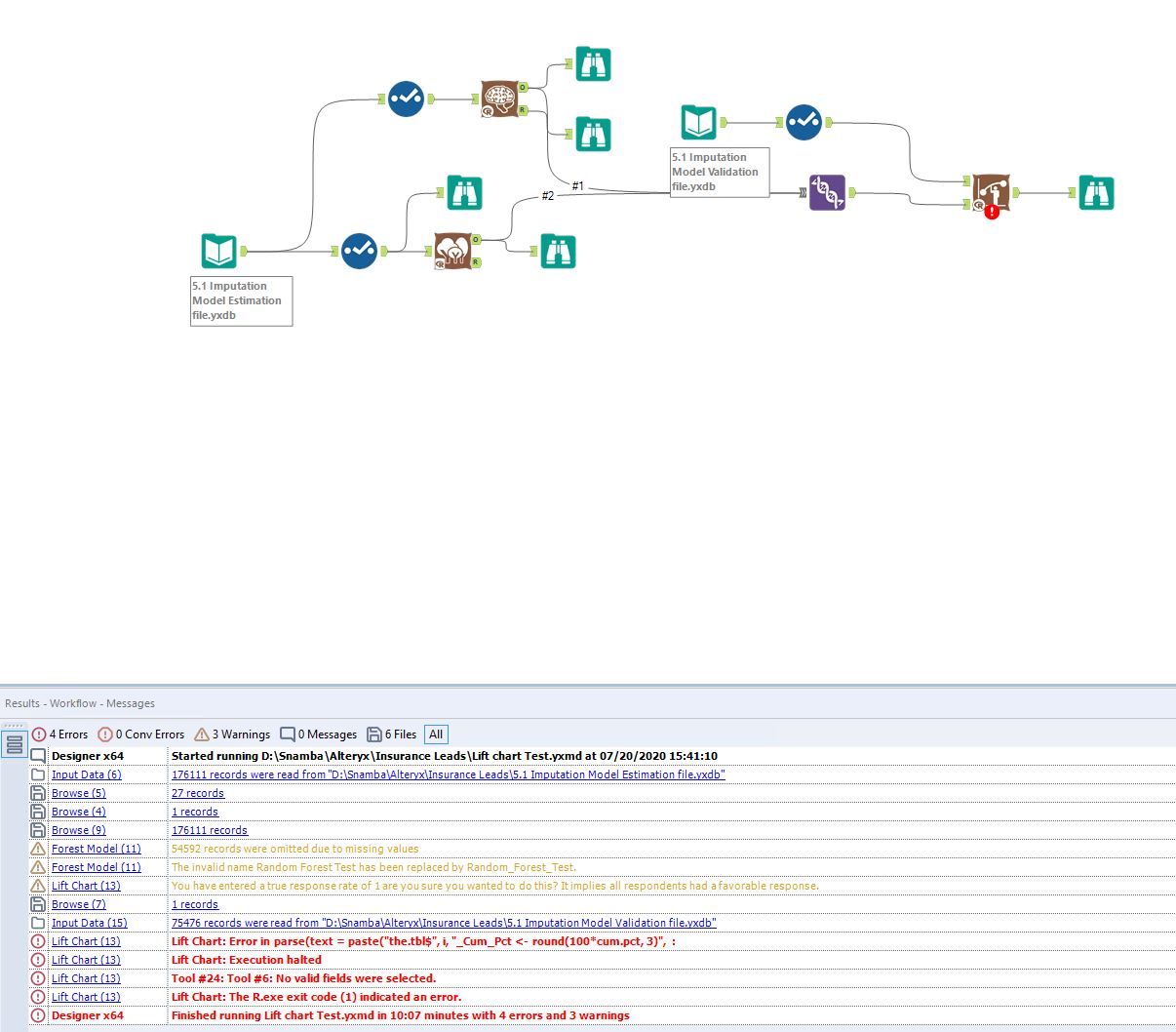1176x1032 pixels.
Task: Open the Browse tool below the Forest Model
Action: 557,251
